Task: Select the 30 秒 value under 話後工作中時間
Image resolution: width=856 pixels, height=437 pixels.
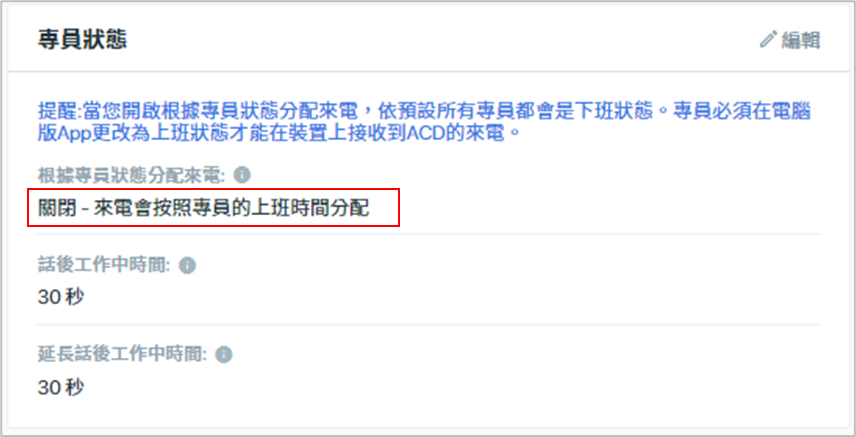Action: 61,297
